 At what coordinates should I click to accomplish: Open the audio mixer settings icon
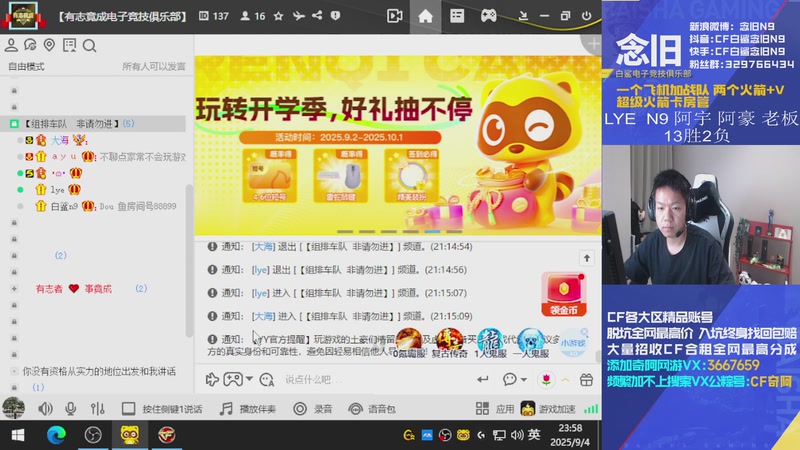click(x=97, y=409)
